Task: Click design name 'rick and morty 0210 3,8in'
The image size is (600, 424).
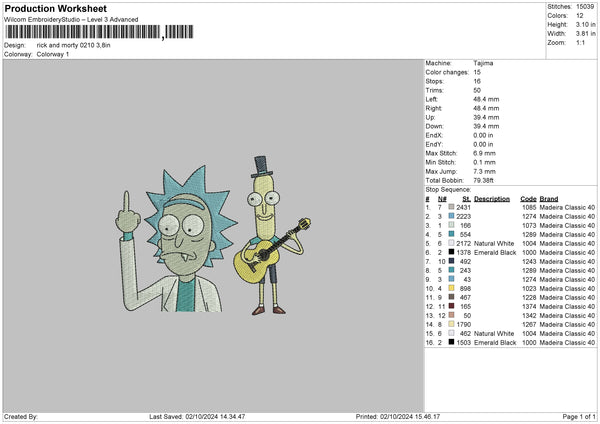Action: click(73, 45)
